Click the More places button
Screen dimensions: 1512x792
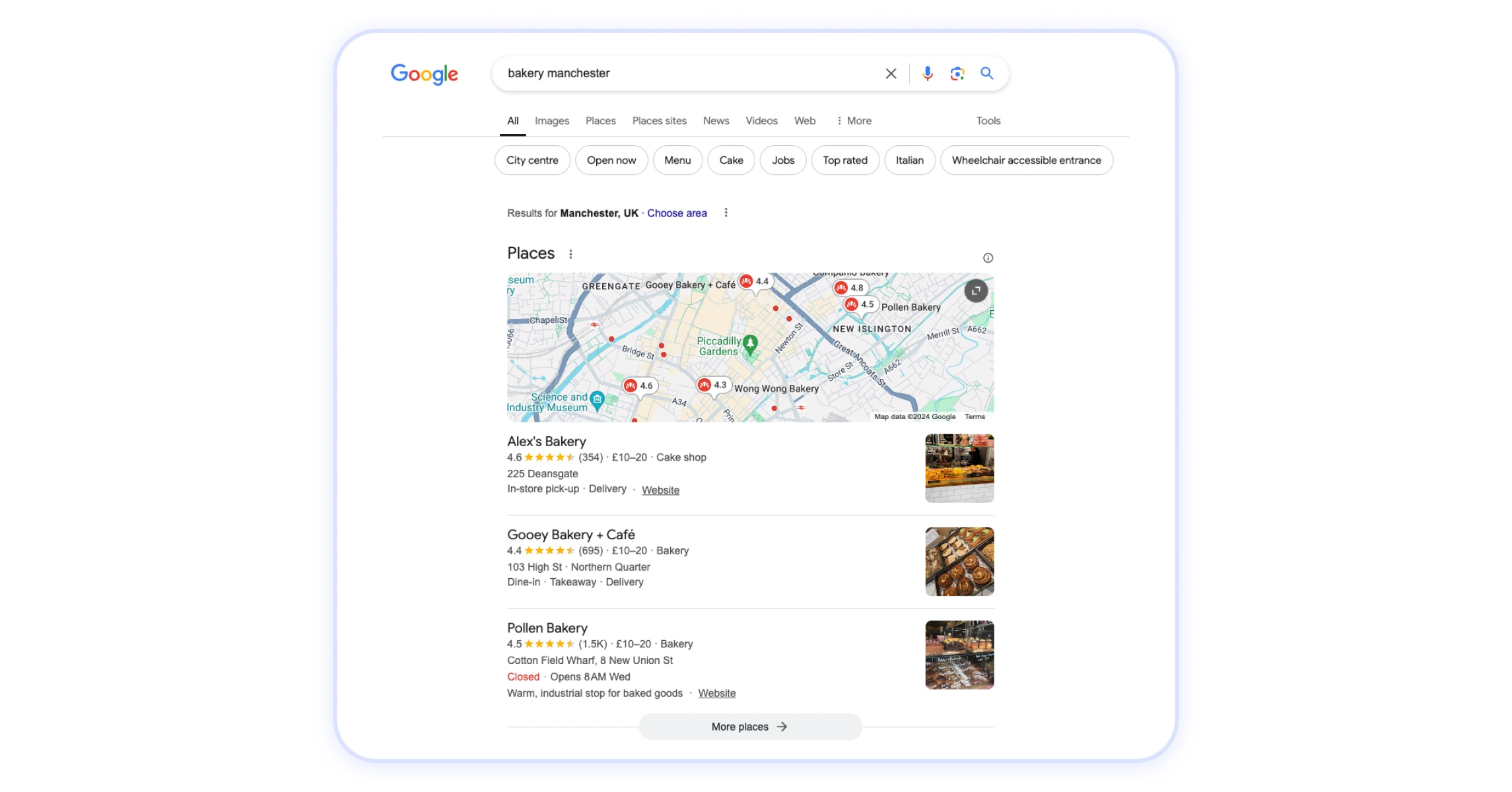(750, 726)
